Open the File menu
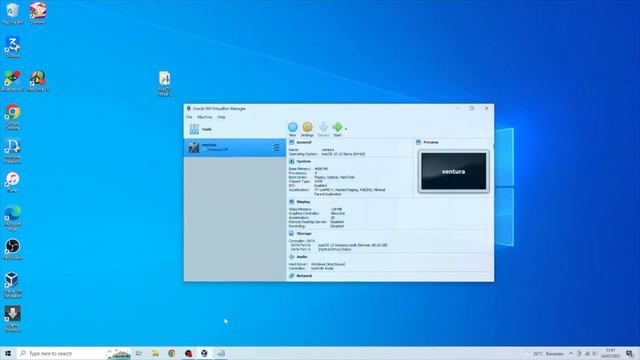Viewport: 640px width, 360px height. pos(189,117)
